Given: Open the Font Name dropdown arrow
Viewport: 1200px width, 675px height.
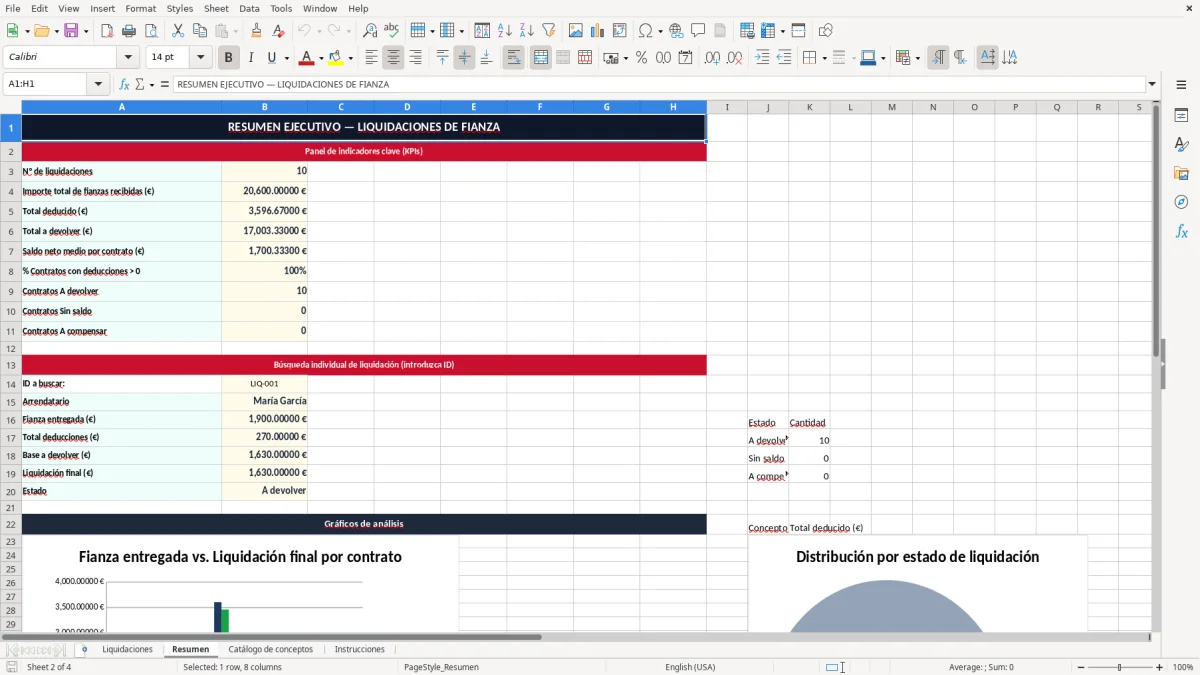Looking at the screenshot, I should (x=128, y=58).
